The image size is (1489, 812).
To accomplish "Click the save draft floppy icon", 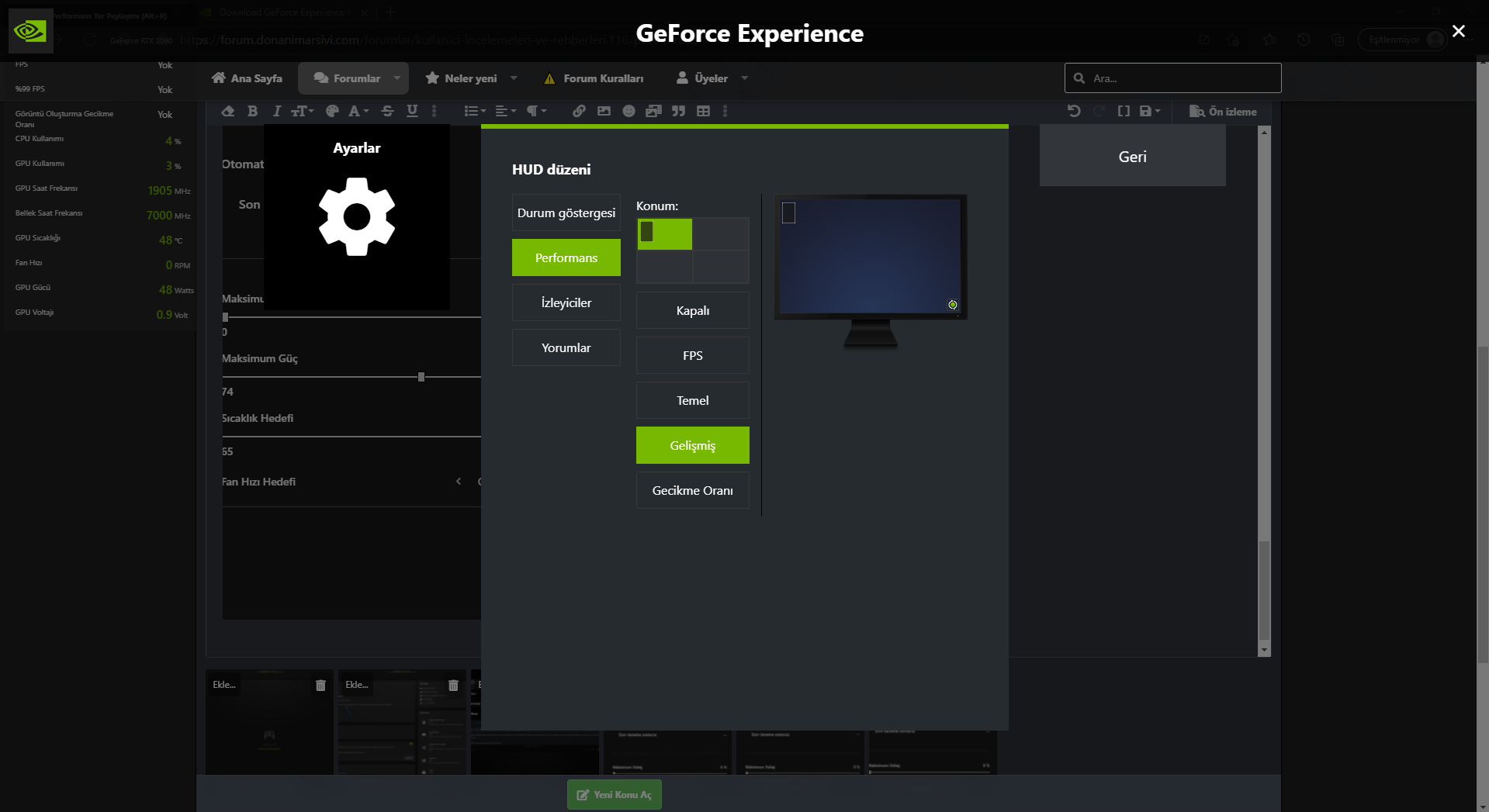I will coord(1149,111).
